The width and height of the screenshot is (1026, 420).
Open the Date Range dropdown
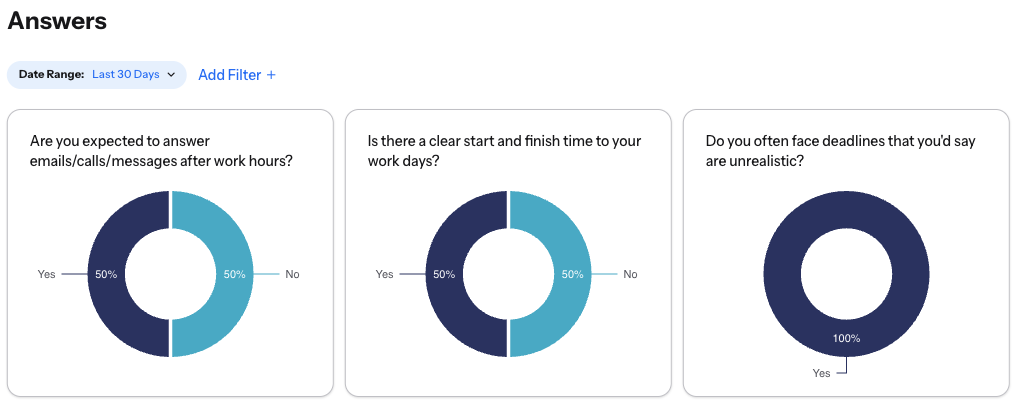(97, 75)
